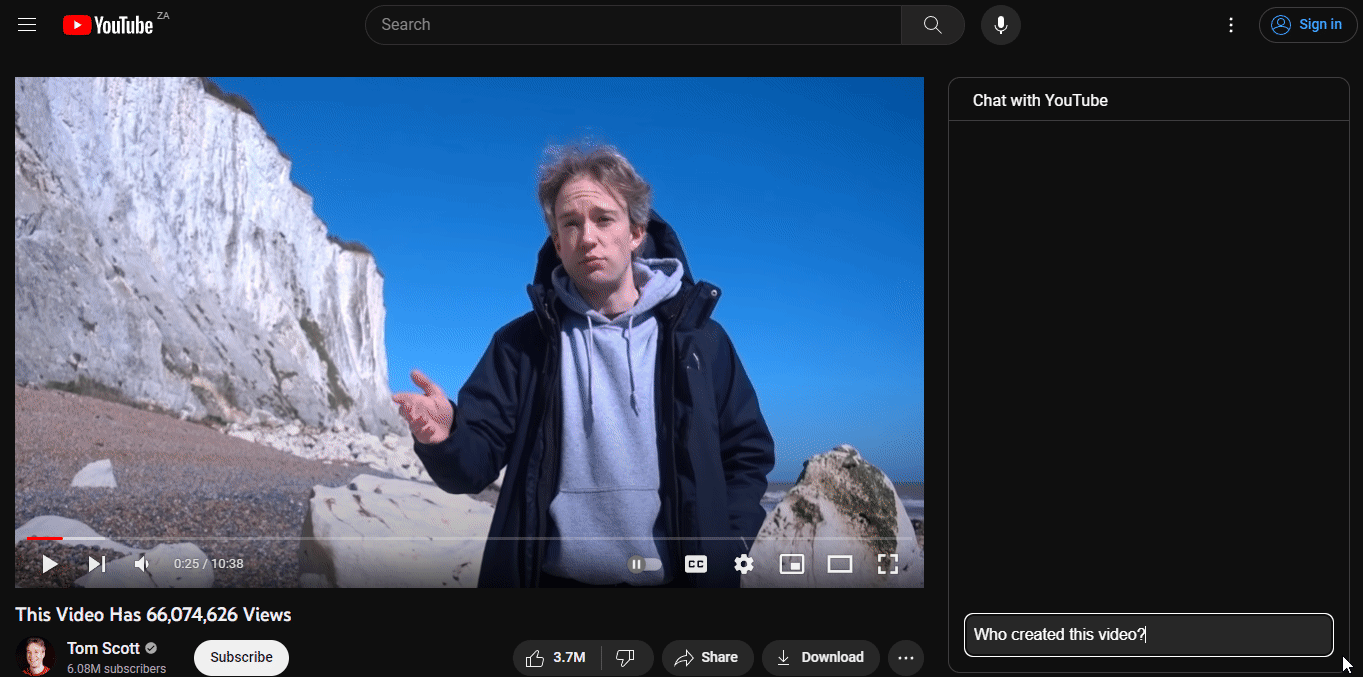Click the Chat with YouTube header
This screenshot has height=677, width=1363.
point(1040,100)
